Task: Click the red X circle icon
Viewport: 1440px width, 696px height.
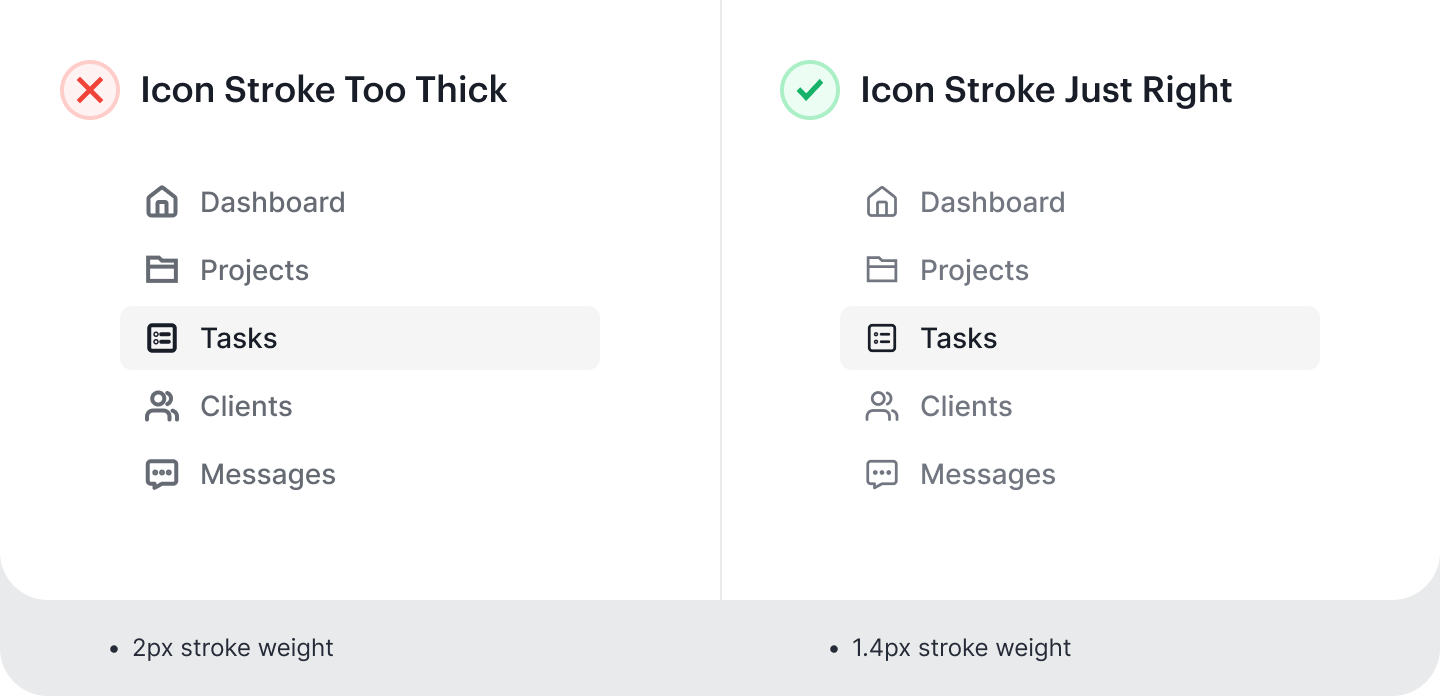Action: 90,90
